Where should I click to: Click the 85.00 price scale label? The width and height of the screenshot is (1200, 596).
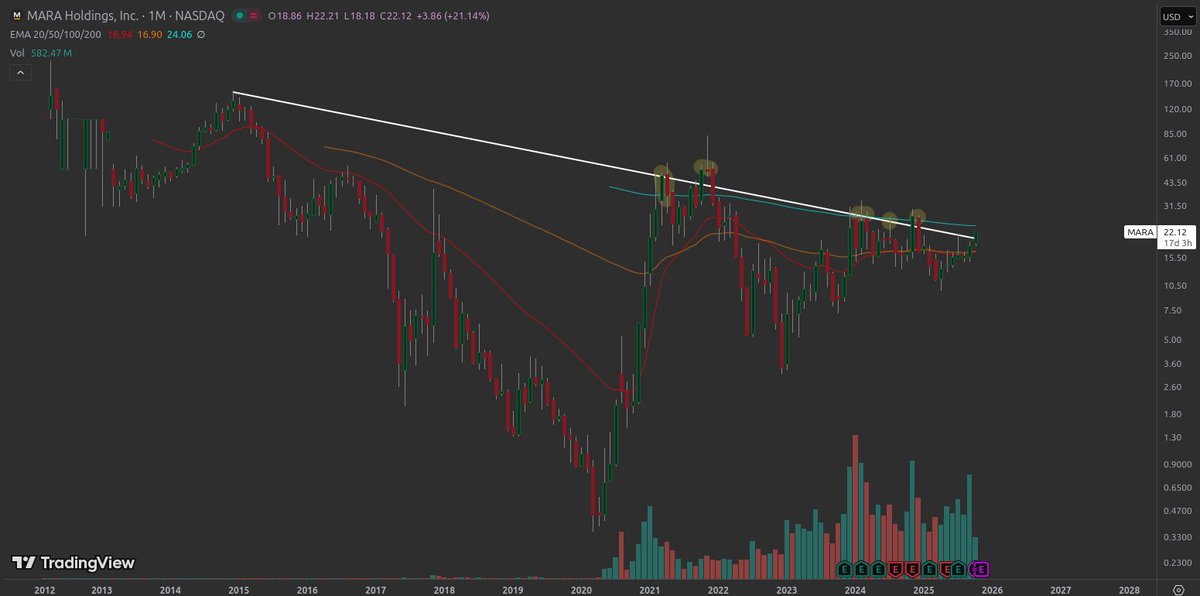tap(1174, 134)
